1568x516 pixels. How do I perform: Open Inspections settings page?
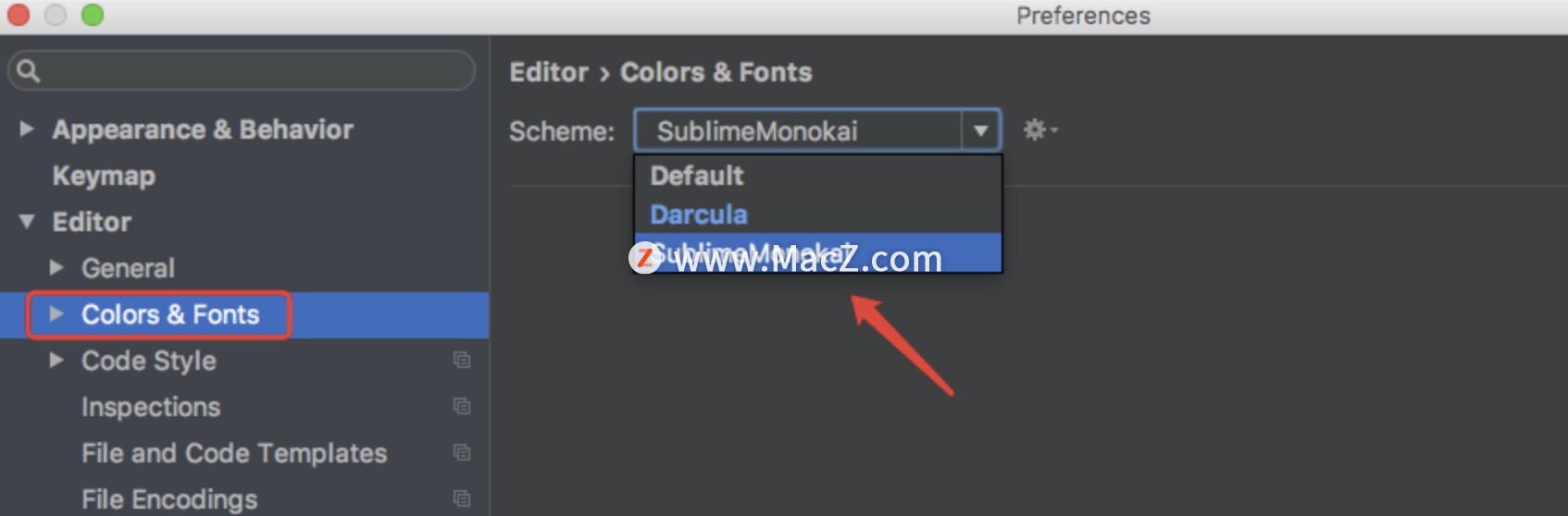pyautogui.click(x=151, y=407)
